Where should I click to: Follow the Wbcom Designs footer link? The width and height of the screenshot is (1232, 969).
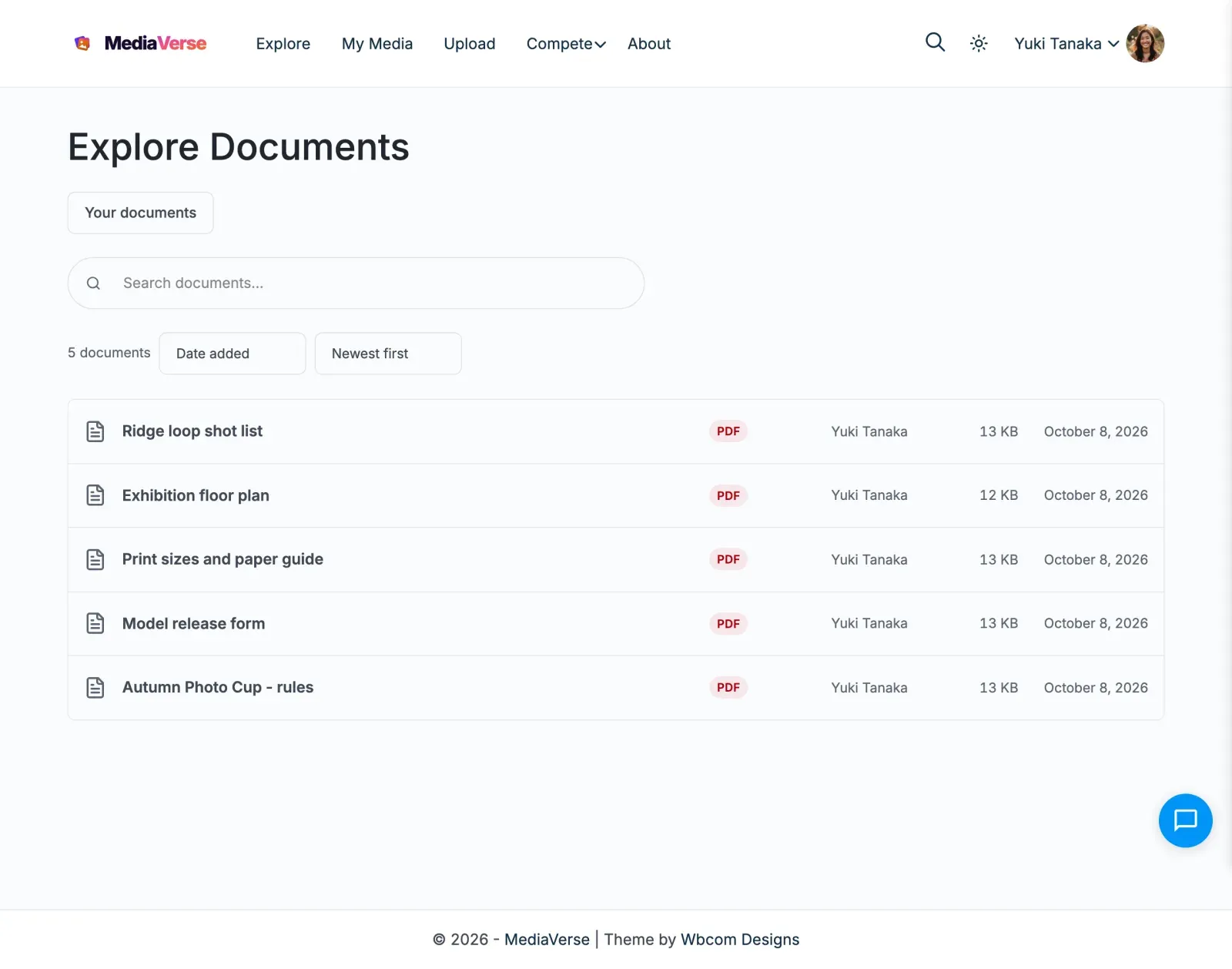740,940
